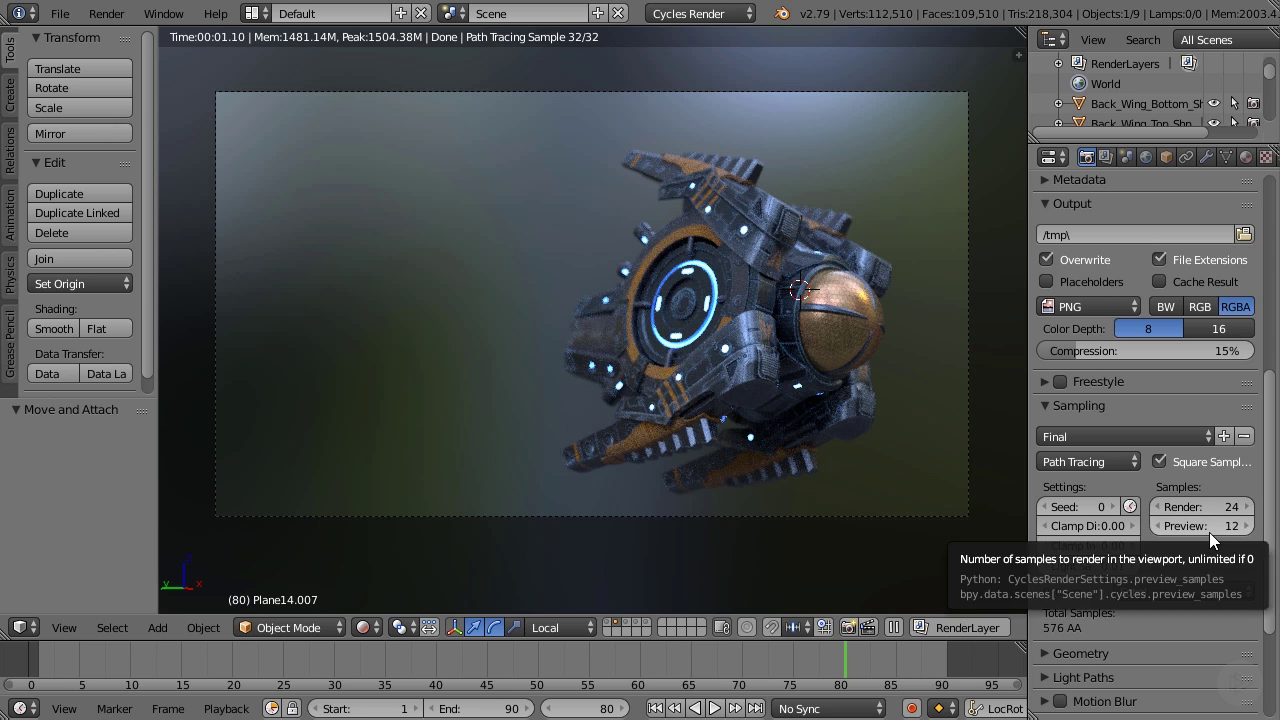Click the clock icon next to Seed
Image resolution: width=1280 pixels, height=720 pixels.
pyautogui.click(x=1130, y=507)
